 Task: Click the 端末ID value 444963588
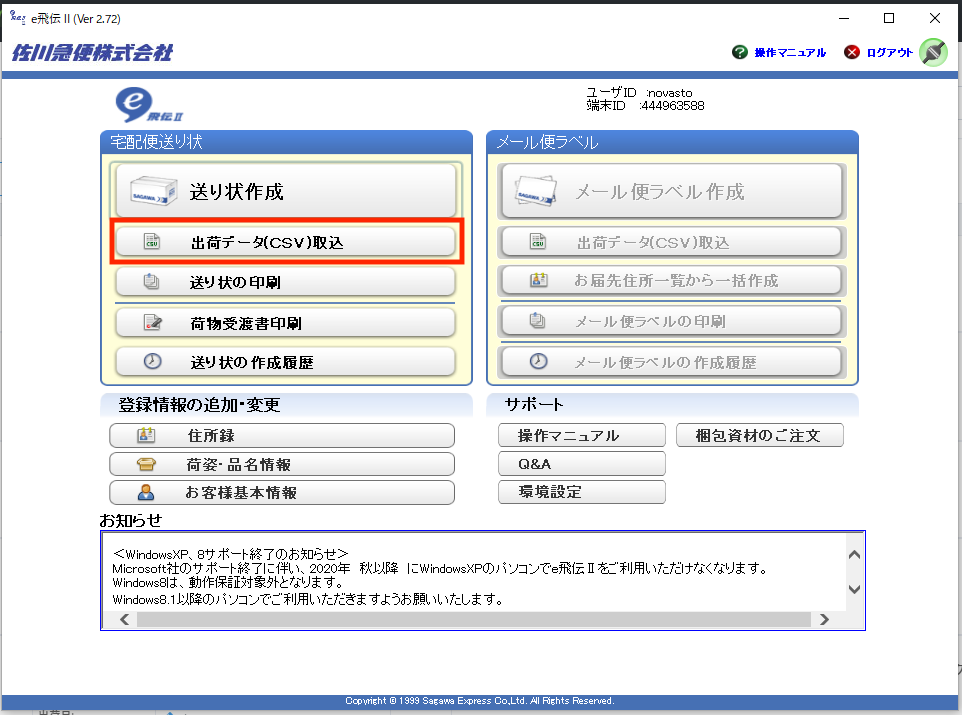pyautogui.click(x=673, y=106)
